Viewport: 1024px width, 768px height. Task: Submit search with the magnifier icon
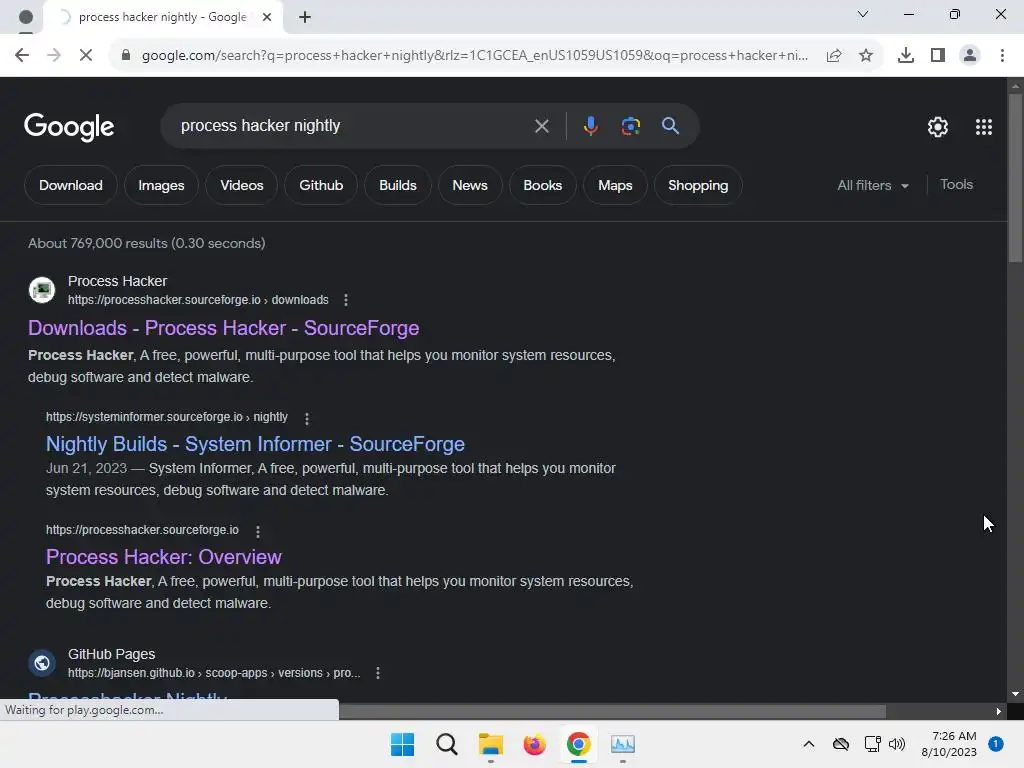click(670, 126)
